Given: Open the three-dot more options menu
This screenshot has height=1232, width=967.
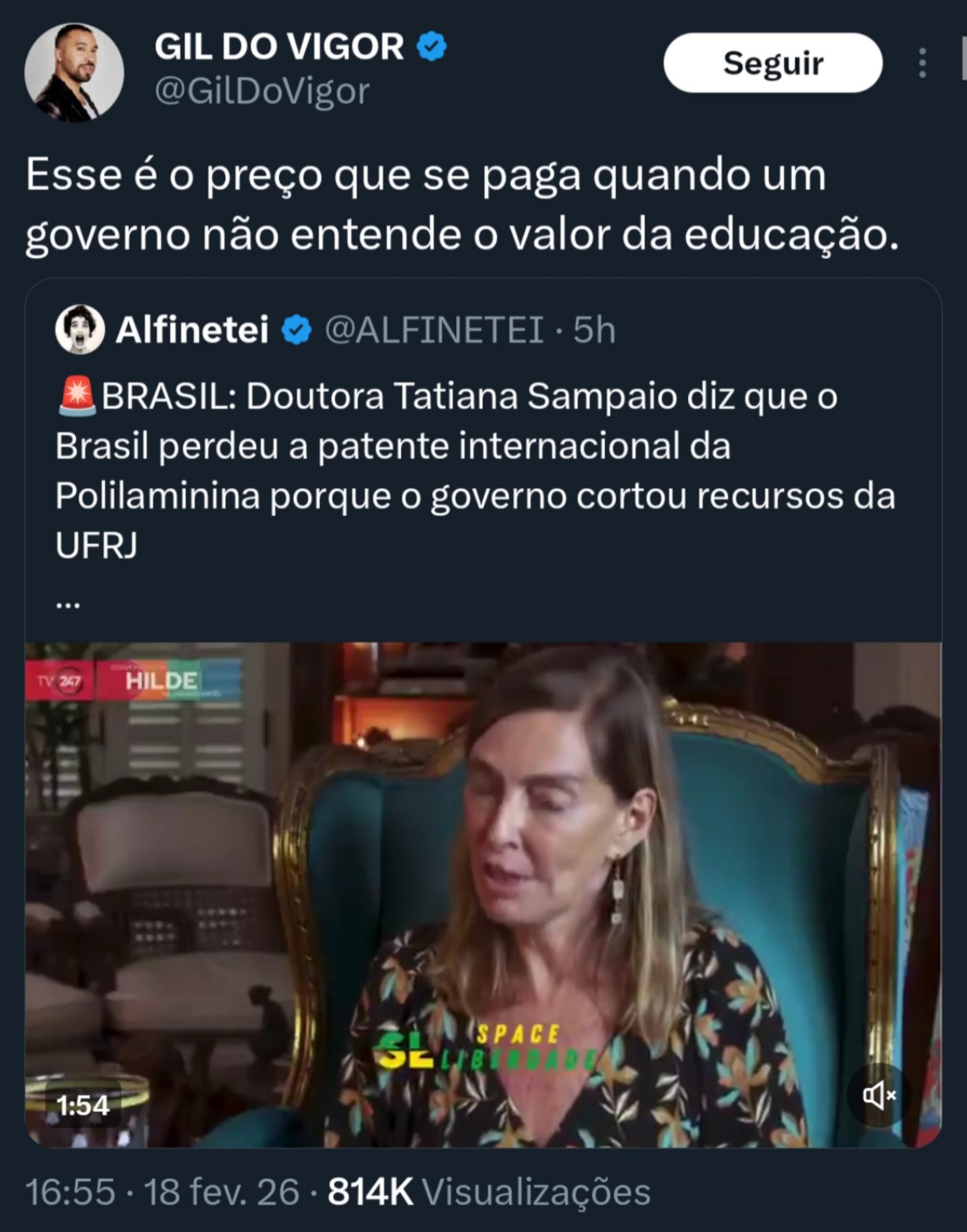Looking at the screenshot, I should pyautogui.click(x=922, y=63).
